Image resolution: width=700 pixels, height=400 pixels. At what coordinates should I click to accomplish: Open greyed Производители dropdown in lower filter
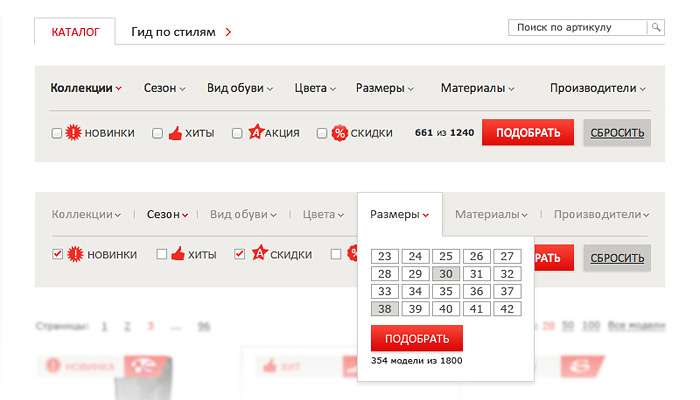pyautogui.click(x=601, y=214)
